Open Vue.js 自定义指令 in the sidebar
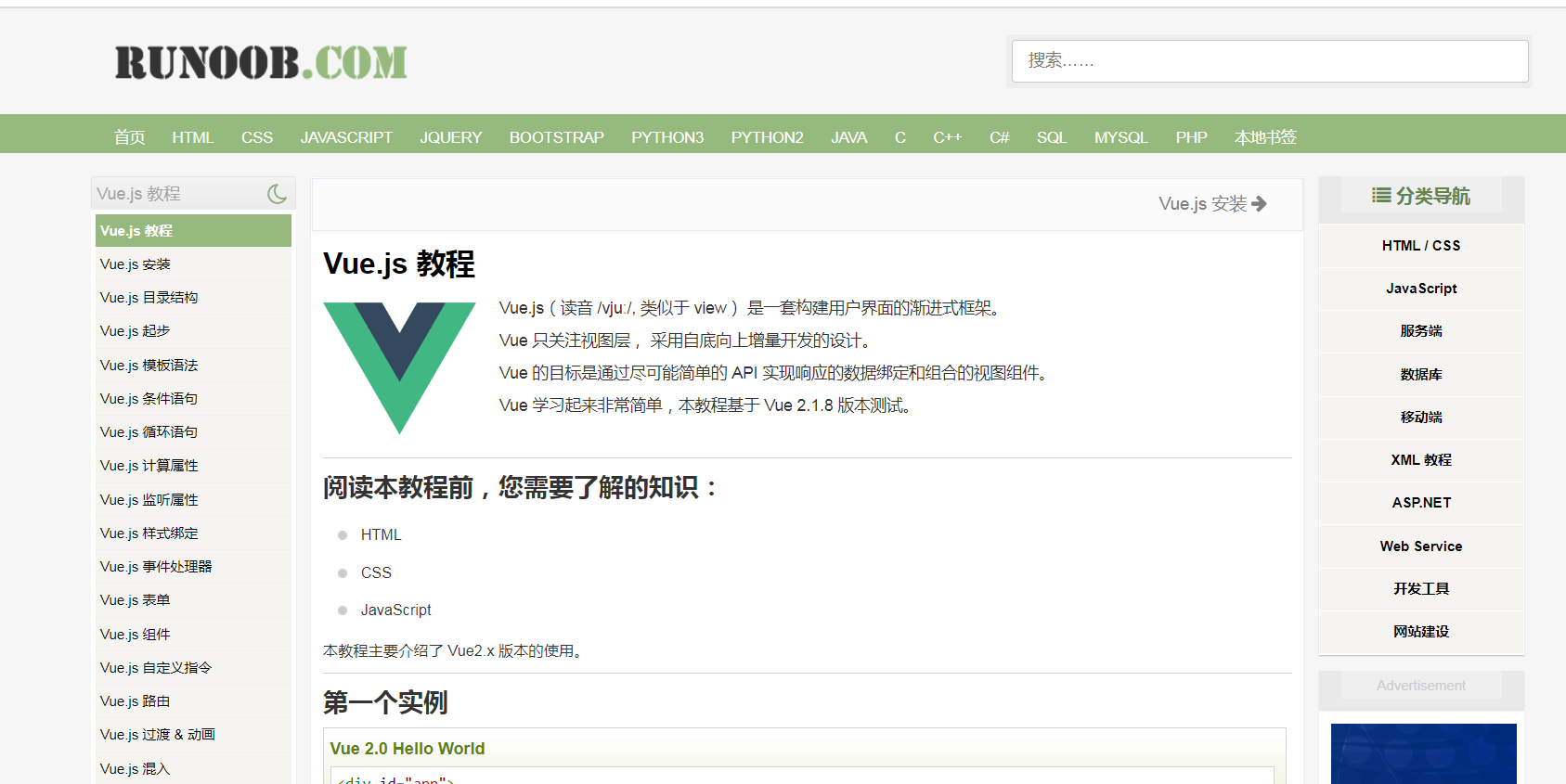1566x784 pixels. coord(193,668)
